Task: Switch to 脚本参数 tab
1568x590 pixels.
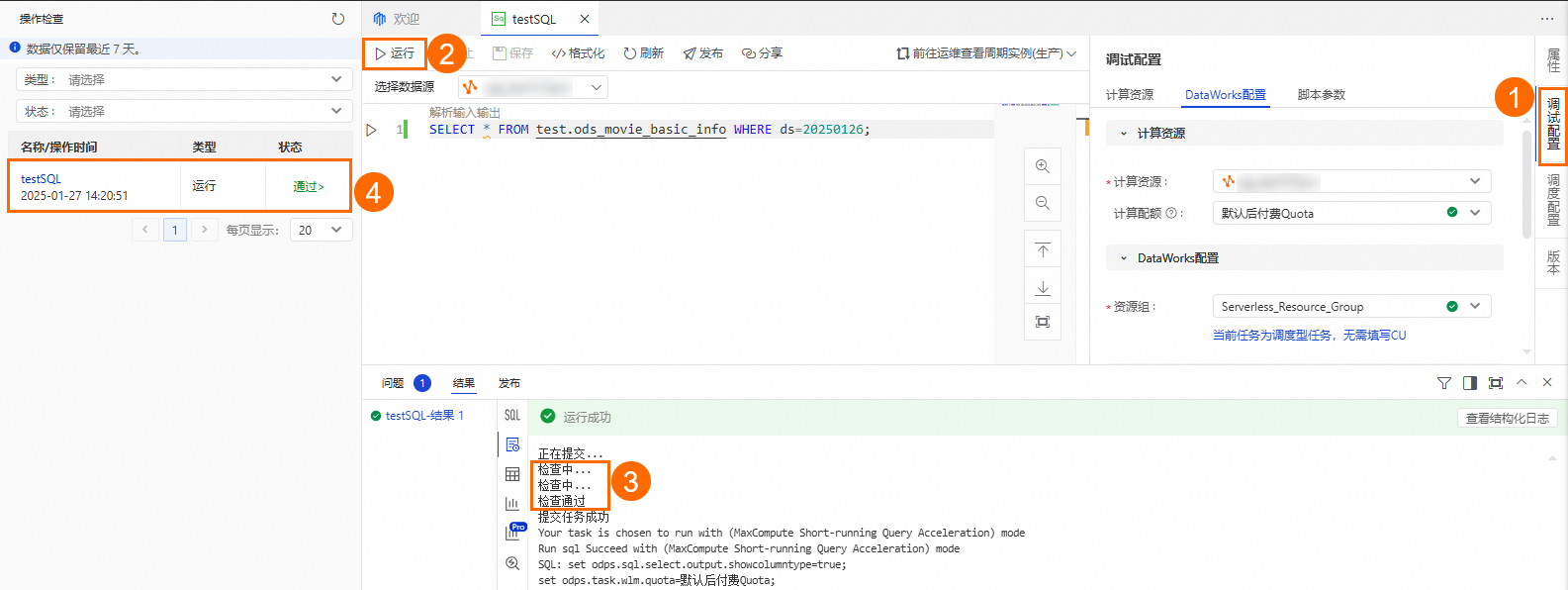Action: 1322,95
